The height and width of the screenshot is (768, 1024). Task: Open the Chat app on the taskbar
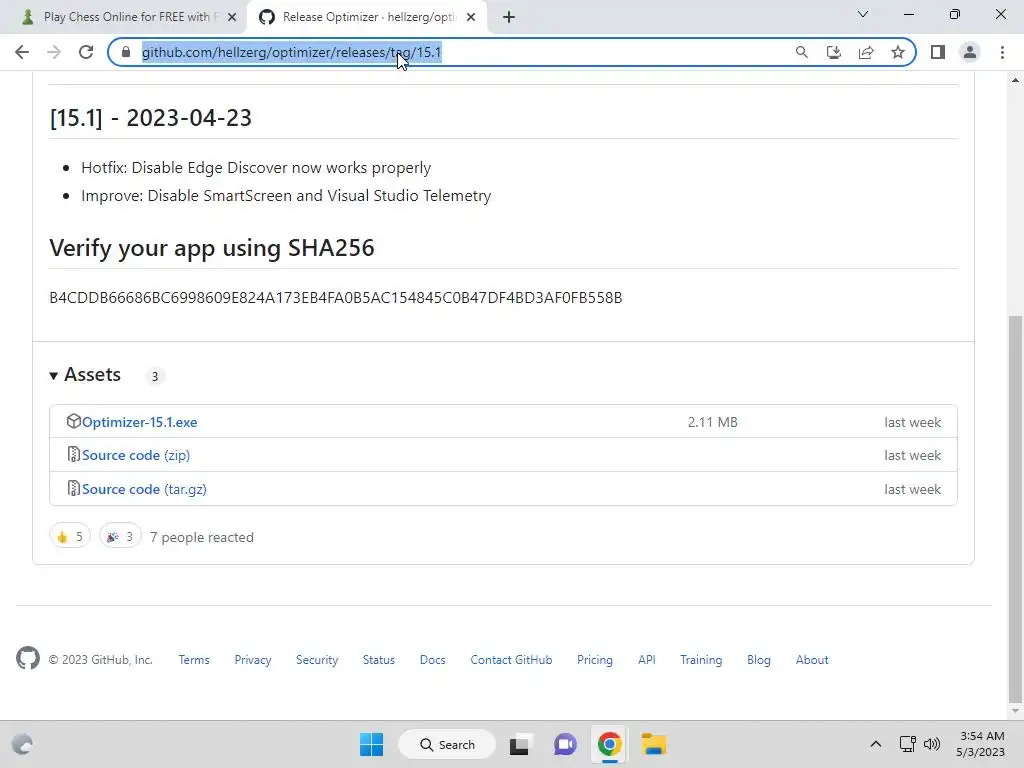point(565,744)
